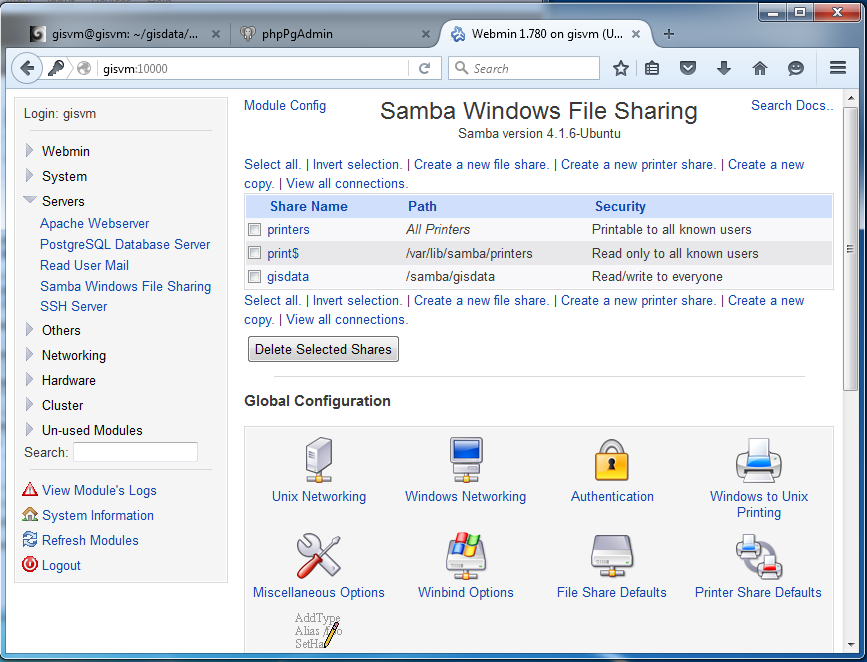Go to the browser home icon
The height and width of the screenshot is (662, 867).
(x=760, y=69)
